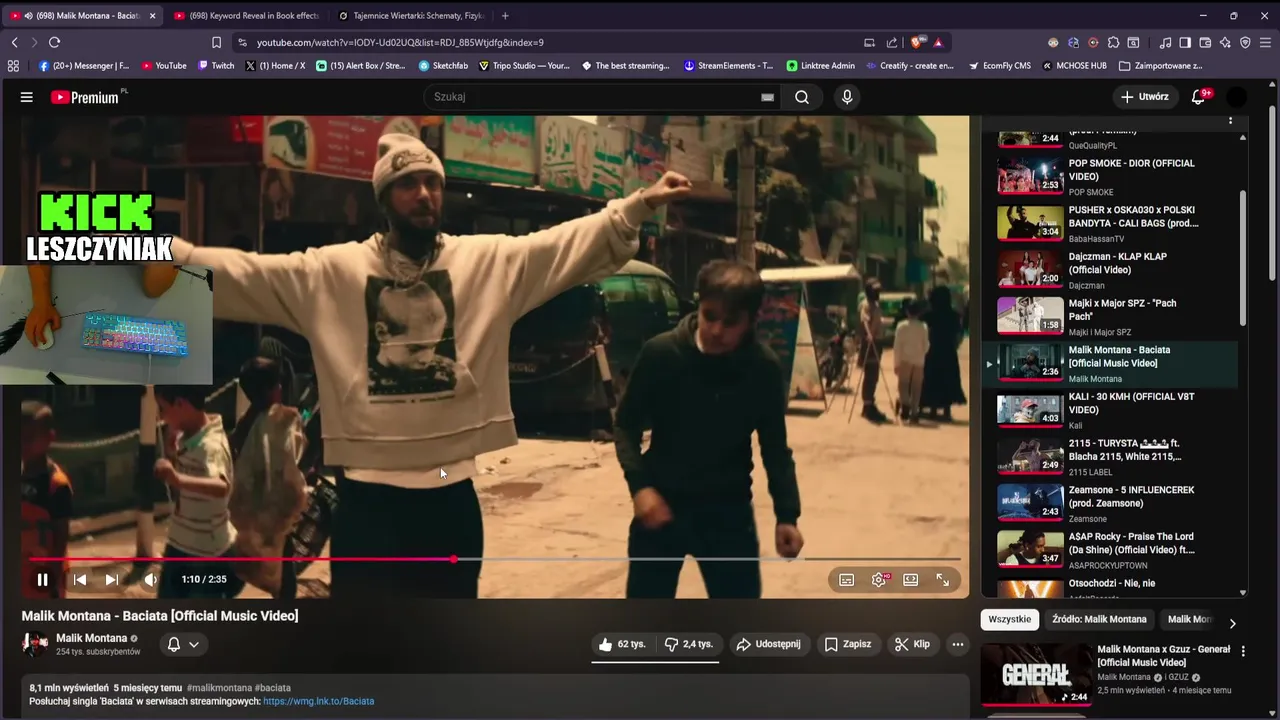This screenshot has height=720, width=1280.
Task: Save video with Zapisz button
Action: coord(847,644)
